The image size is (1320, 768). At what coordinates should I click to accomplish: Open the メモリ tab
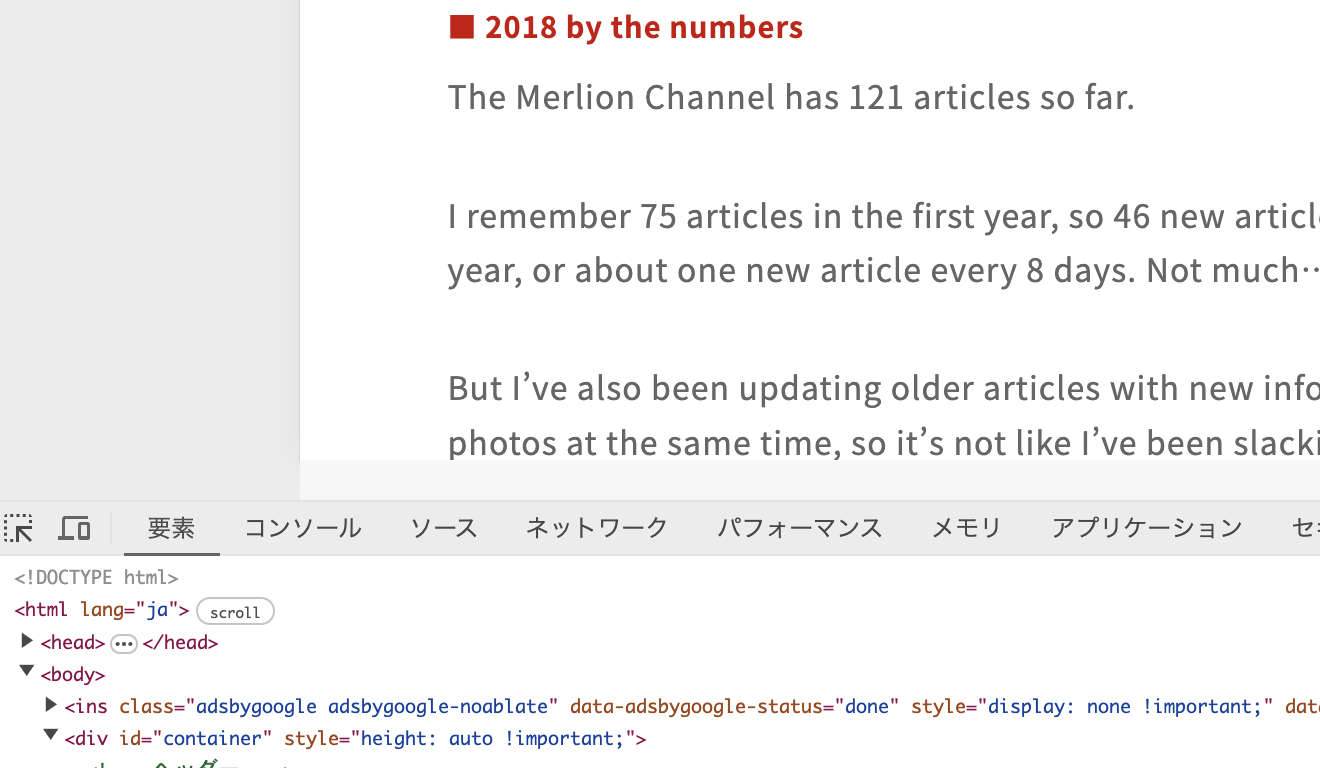pyautogui.click(x=966, y=528)
